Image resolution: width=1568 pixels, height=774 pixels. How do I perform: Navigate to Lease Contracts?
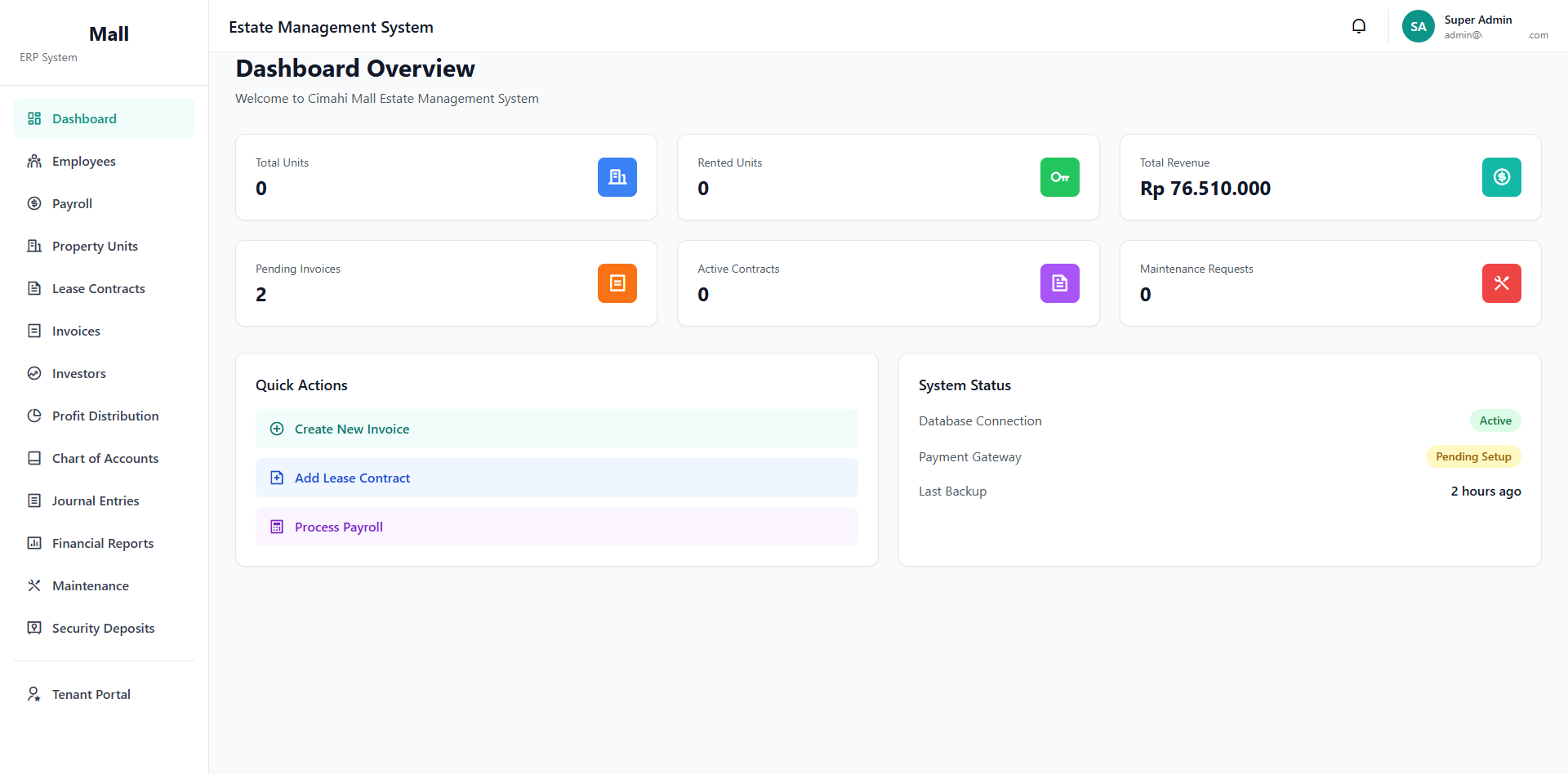98,289
